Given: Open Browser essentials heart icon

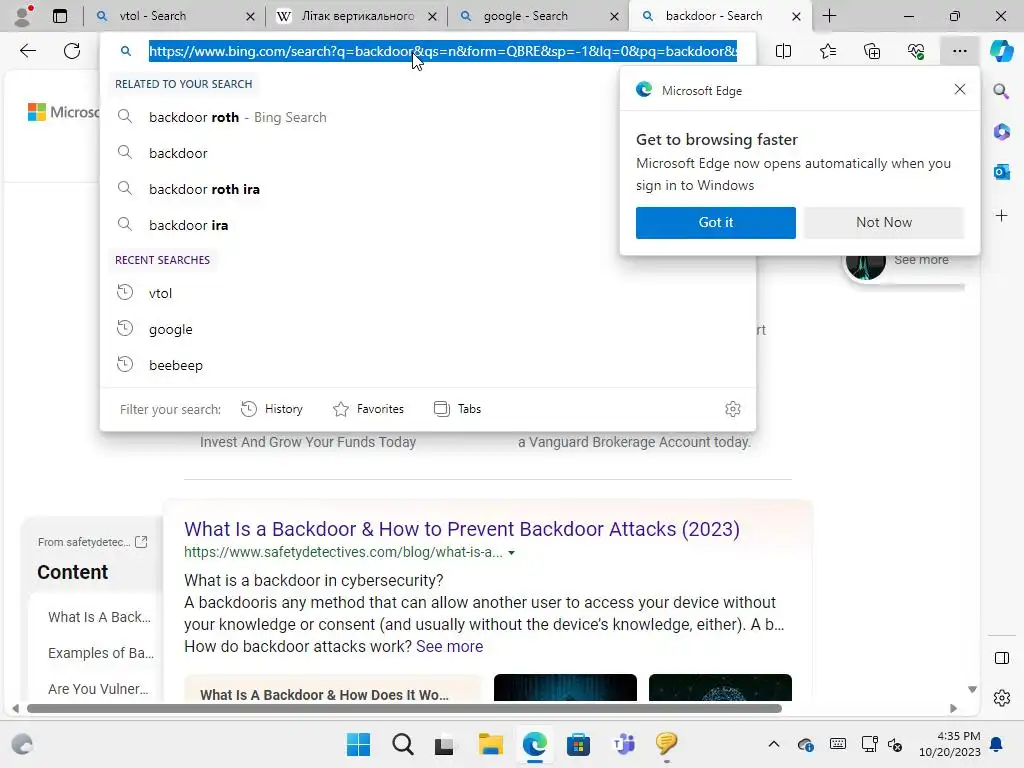Looking at the screenshot, I should pos(916,51).
